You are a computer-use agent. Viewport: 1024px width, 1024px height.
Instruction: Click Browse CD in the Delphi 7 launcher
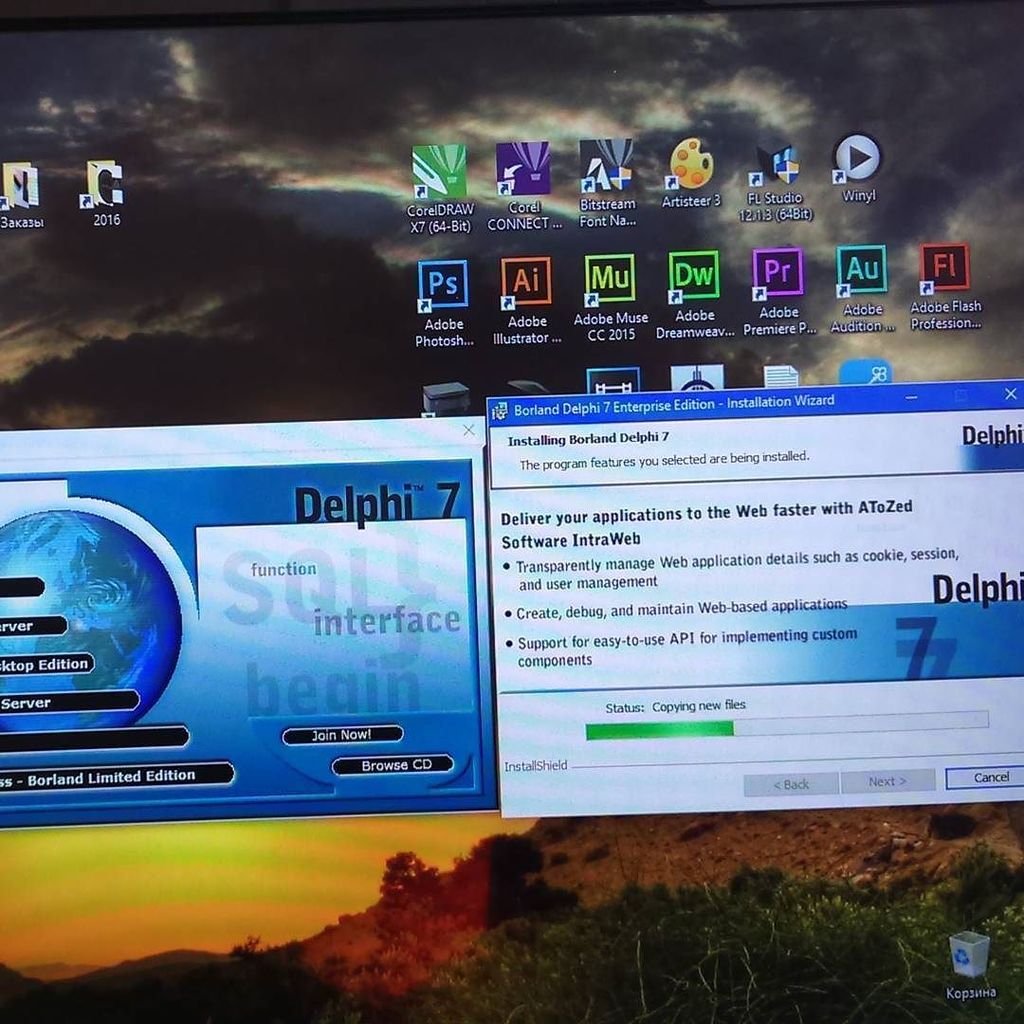point(392,765)
